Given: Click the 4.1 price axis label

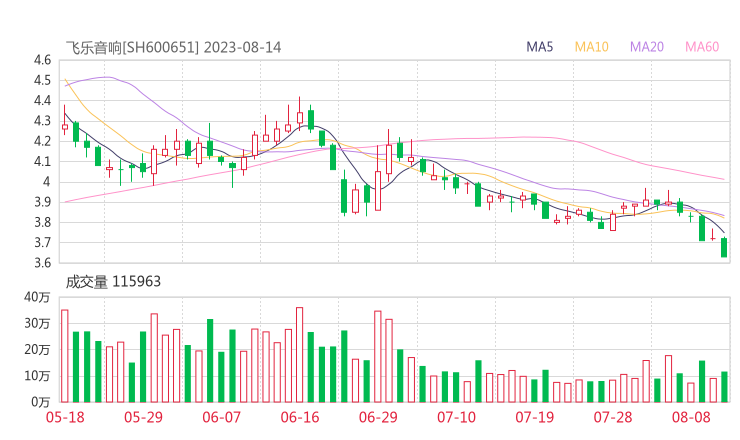Looking at the screenshot, I should 42,161.
